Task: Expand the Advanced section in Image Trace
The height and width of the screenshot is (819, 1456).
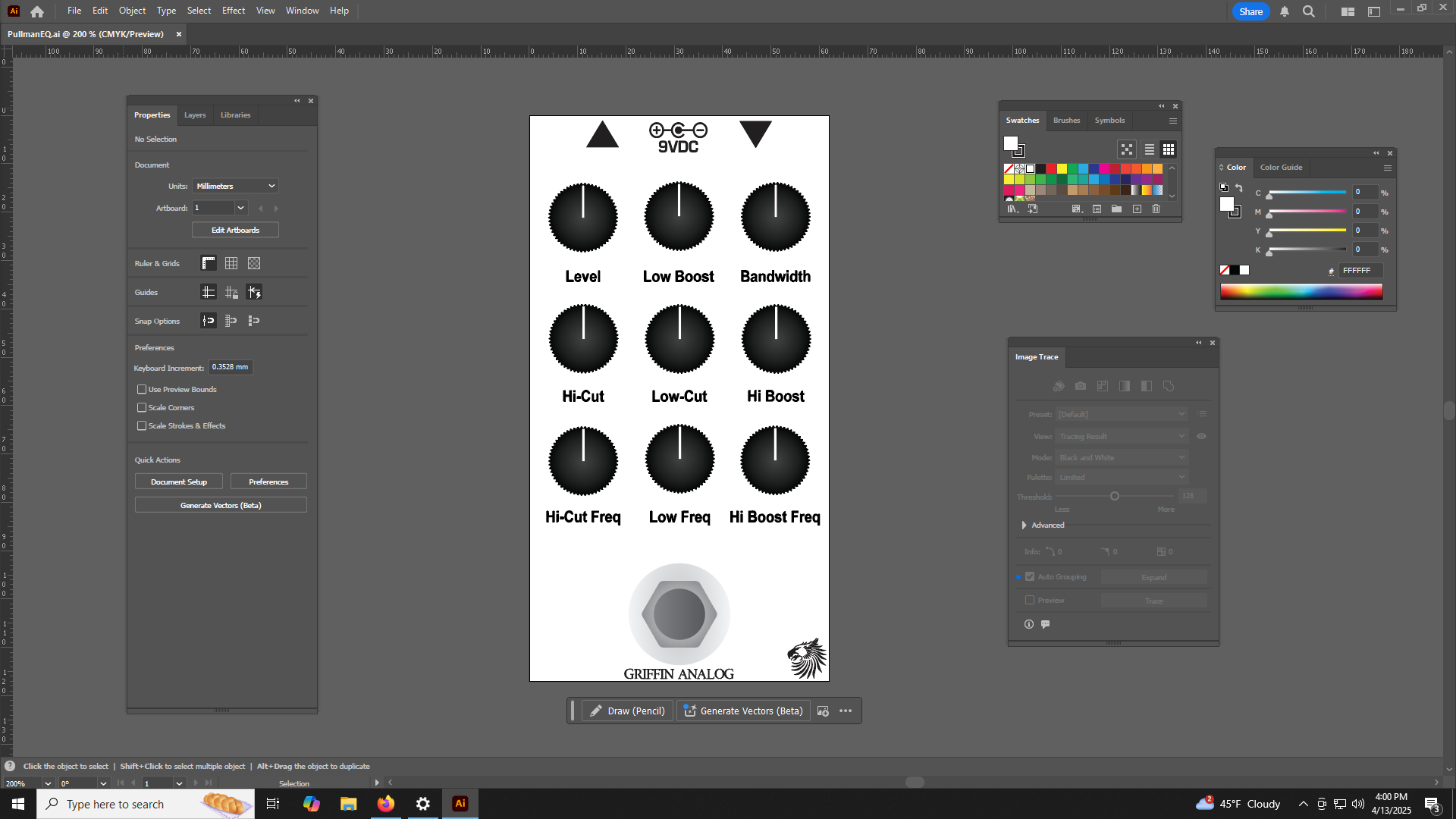Action: [x=1025, y=525]
